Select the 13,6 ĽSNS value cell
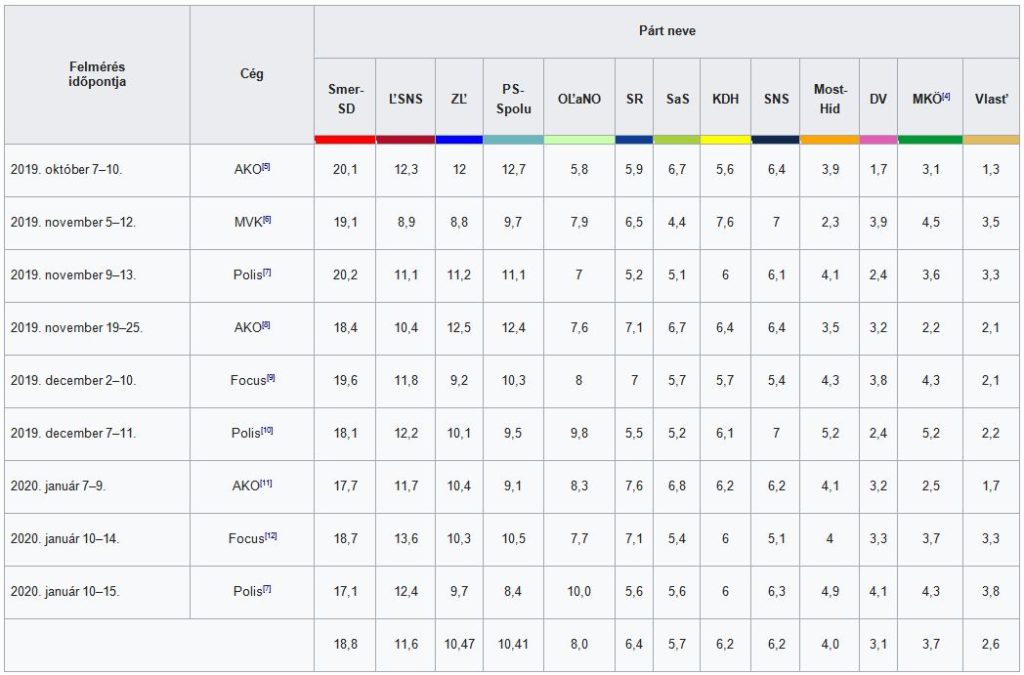Image resolution: width=1024 pixels, height=675 pixels. [x=405, y=539]
